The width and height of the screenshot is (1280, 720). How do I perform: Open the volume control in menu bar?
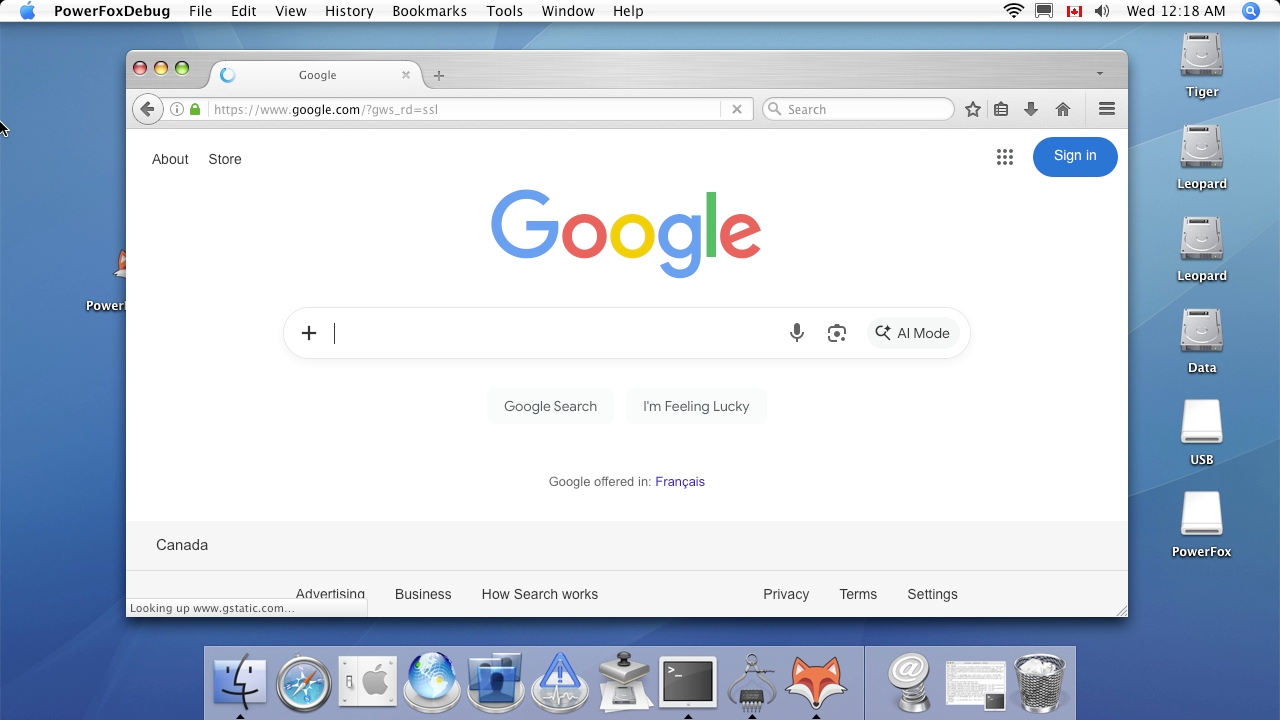1102,11
